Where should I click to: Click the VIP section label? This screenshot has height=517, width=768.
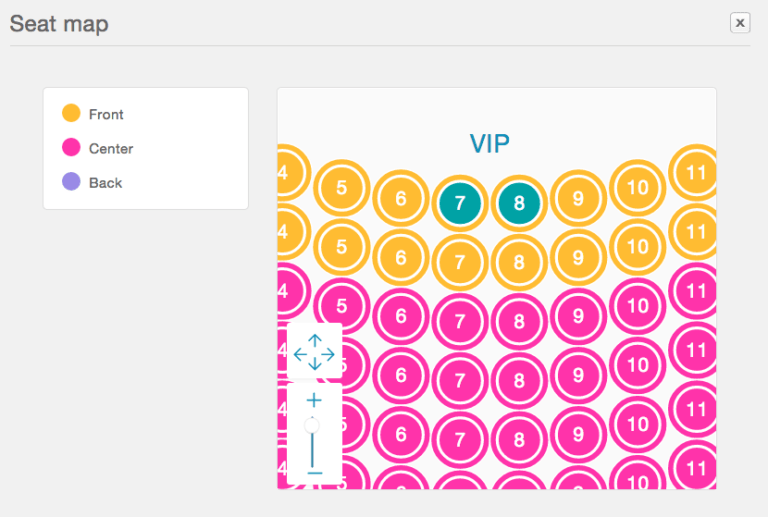490,144
